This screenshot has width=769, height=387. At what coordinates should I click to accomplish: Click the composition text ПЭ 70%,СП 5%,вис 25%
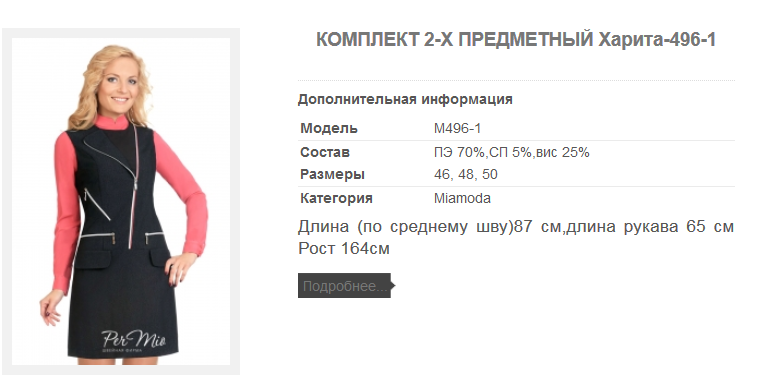[x=512, y=152]
